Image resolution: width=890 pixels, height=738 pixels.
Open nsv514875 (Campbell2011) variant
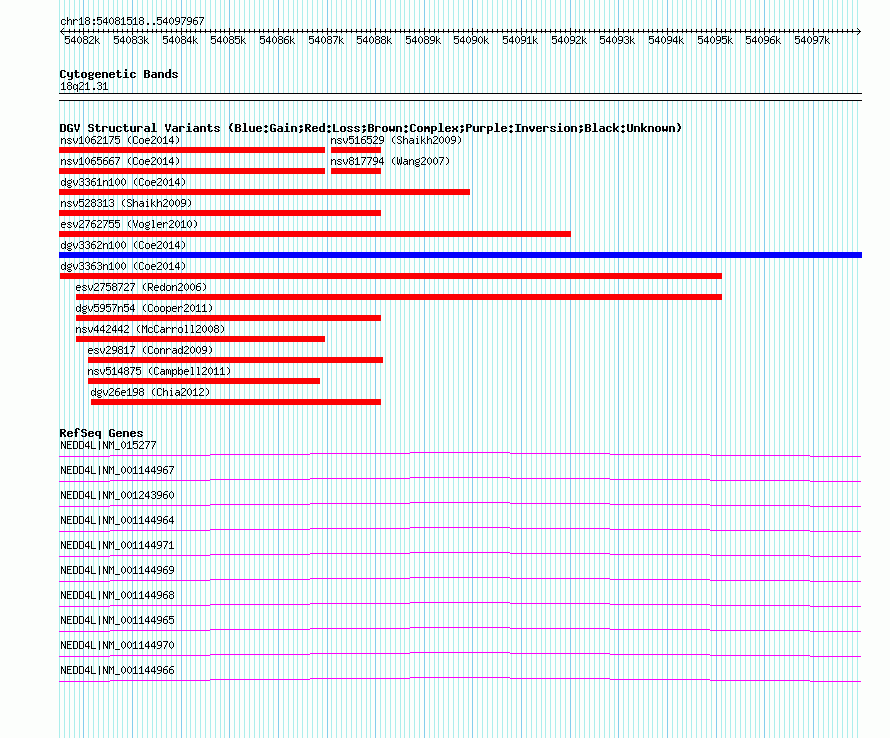159,371
